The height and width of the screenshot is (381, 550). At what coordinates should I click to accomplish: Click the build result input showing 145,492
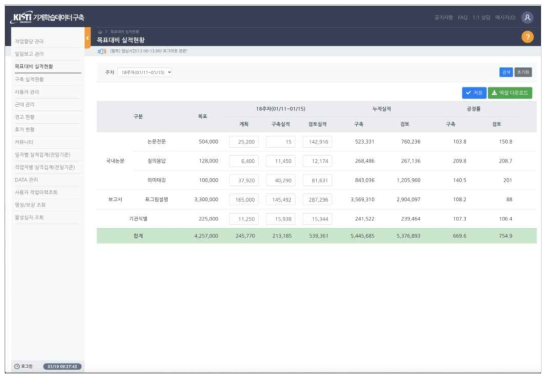pyautogui.click(x=281, y=200)
